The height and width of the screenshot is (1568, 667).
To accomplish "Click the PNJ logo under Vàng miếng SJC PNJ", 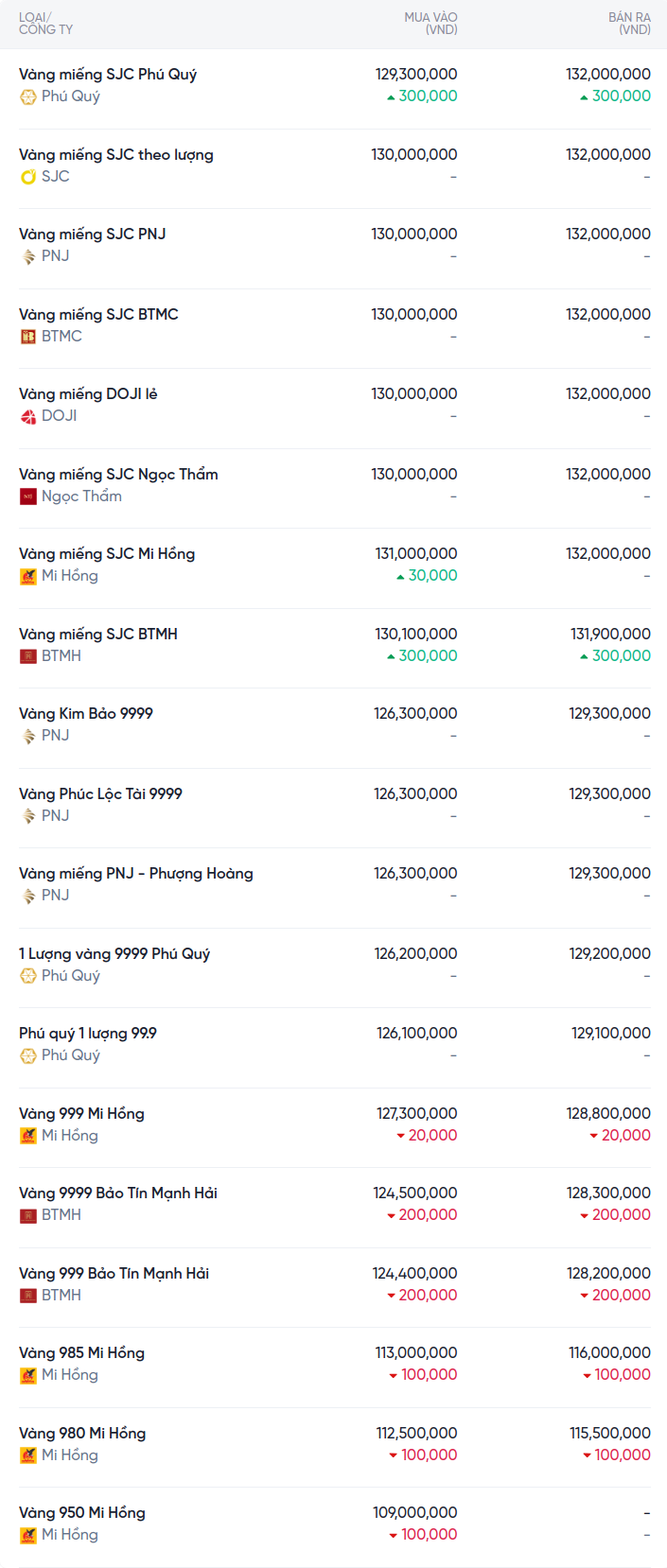I will pos(28,256).
